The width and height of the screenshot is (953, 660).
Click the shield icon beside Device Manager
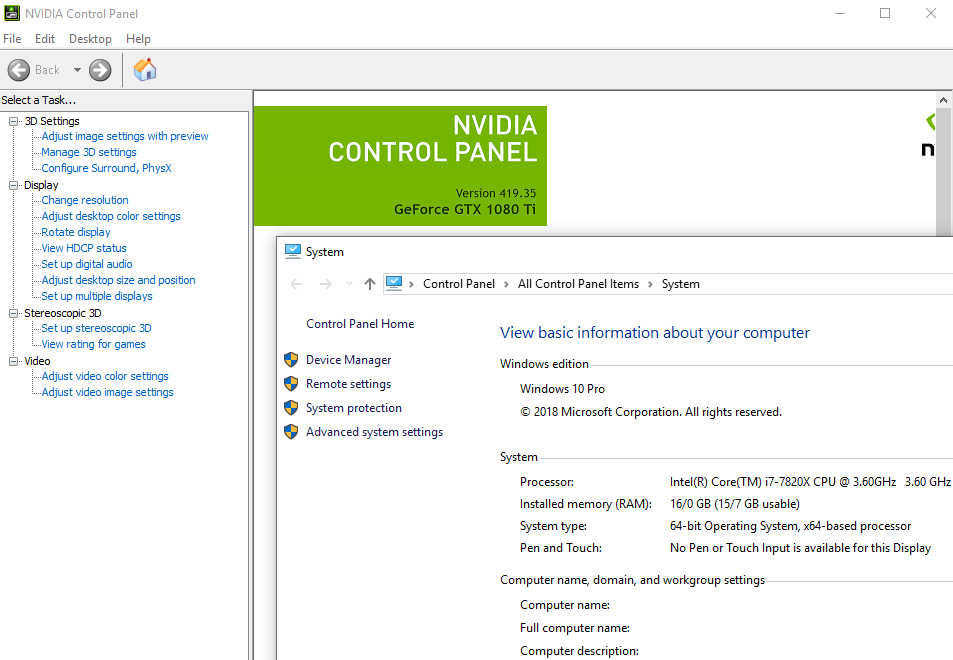coord(291,360)
